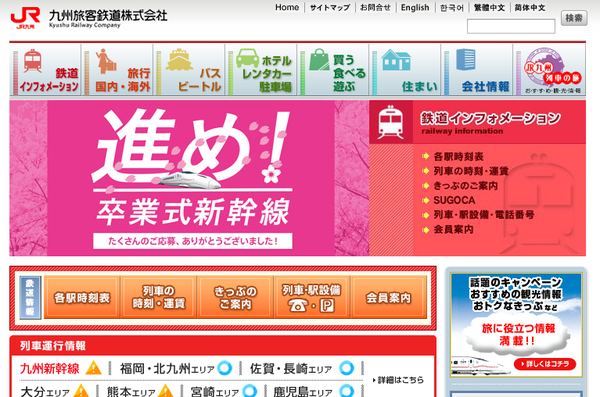Open the サイトマップ link

(330, 8)
